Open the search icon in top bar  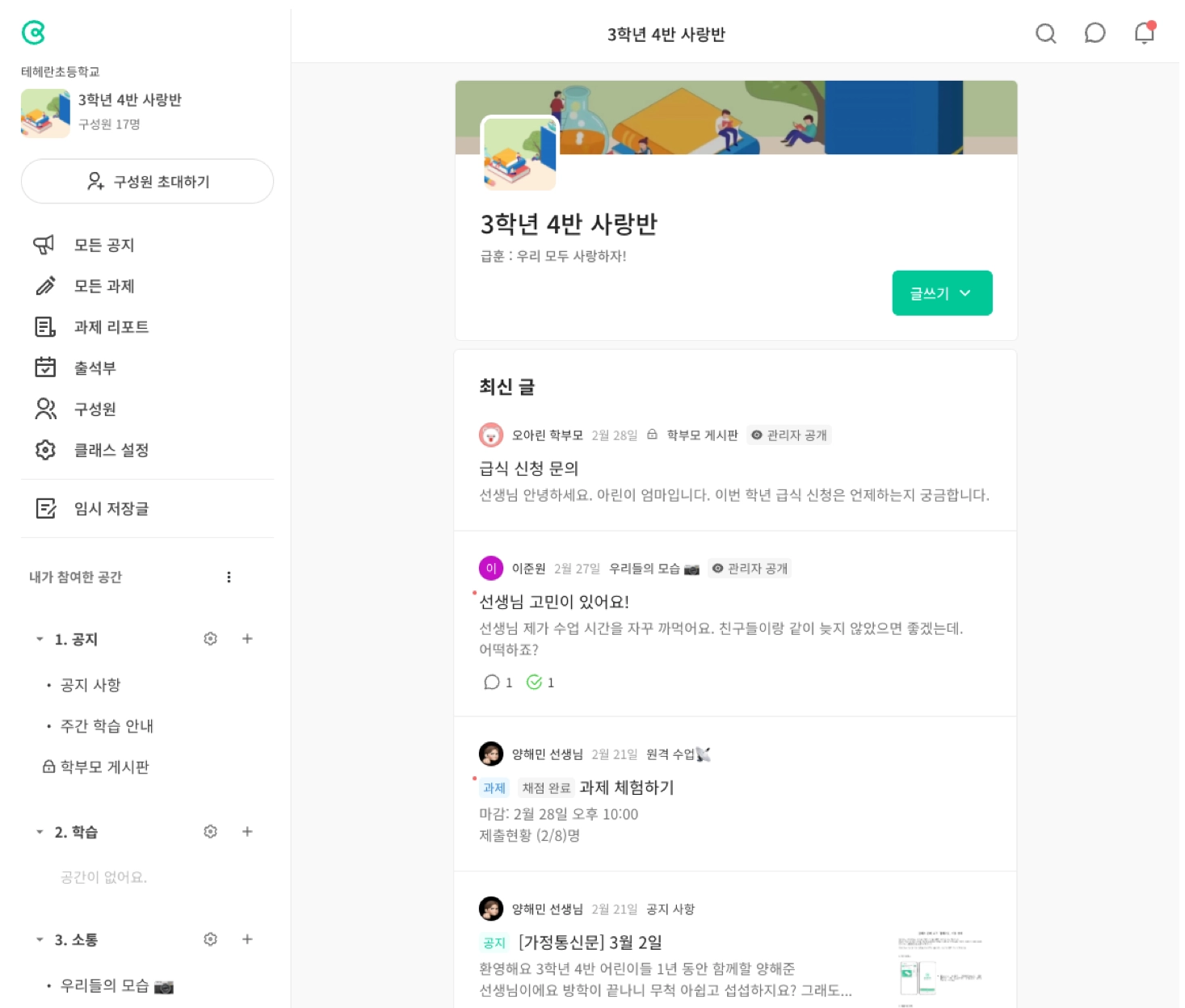1045,33
